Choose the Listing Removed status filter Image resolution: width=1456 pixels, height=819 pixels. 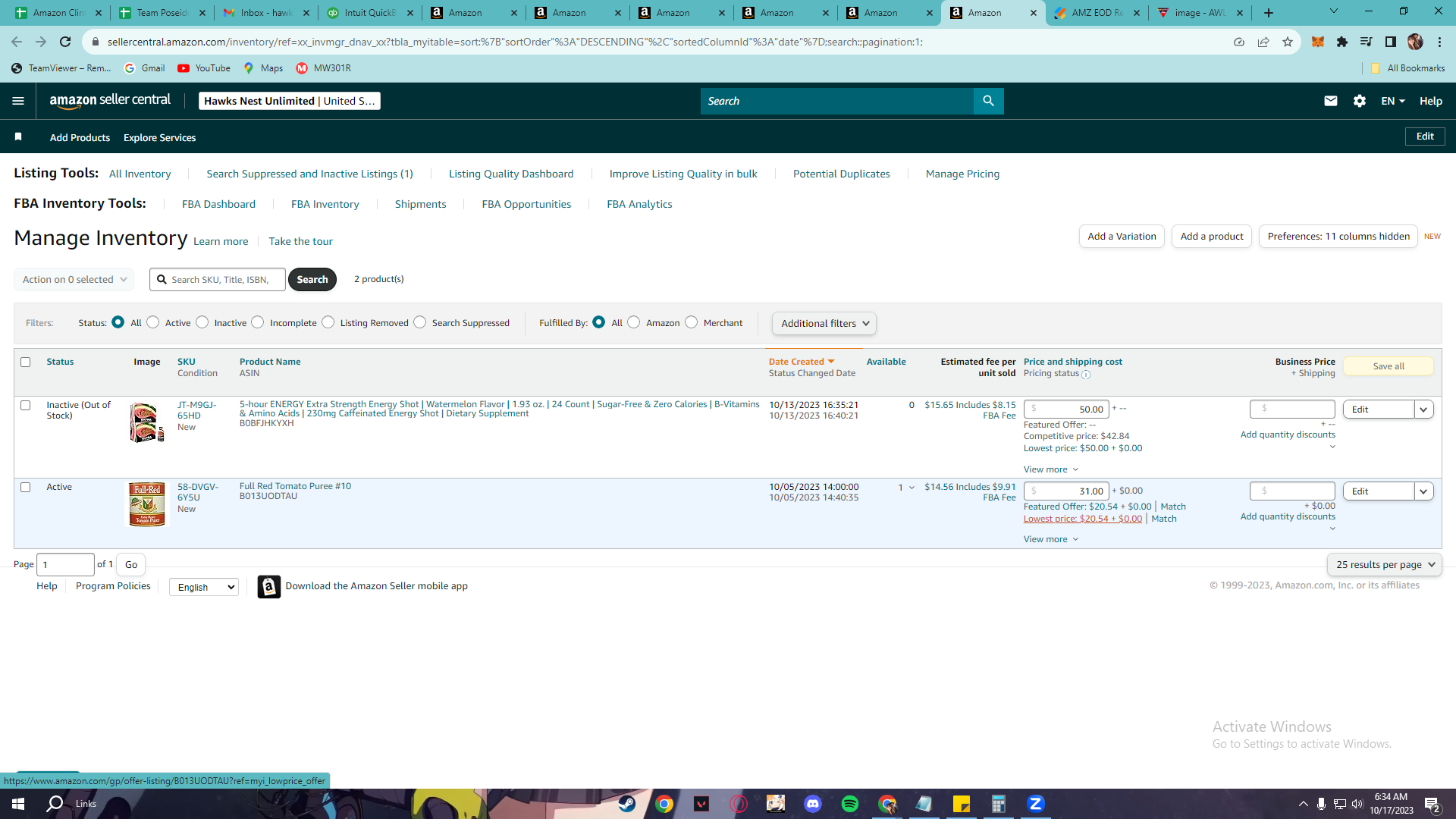(328, 322)
